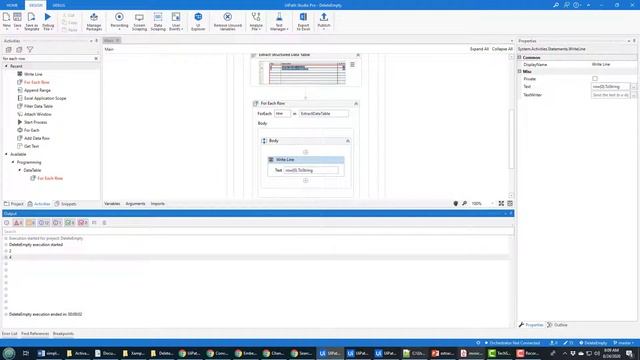Image resolution: width=640 pixels, height=360 pixels.
Task: Open expression editor for Text property
Action: pos(634,87)
